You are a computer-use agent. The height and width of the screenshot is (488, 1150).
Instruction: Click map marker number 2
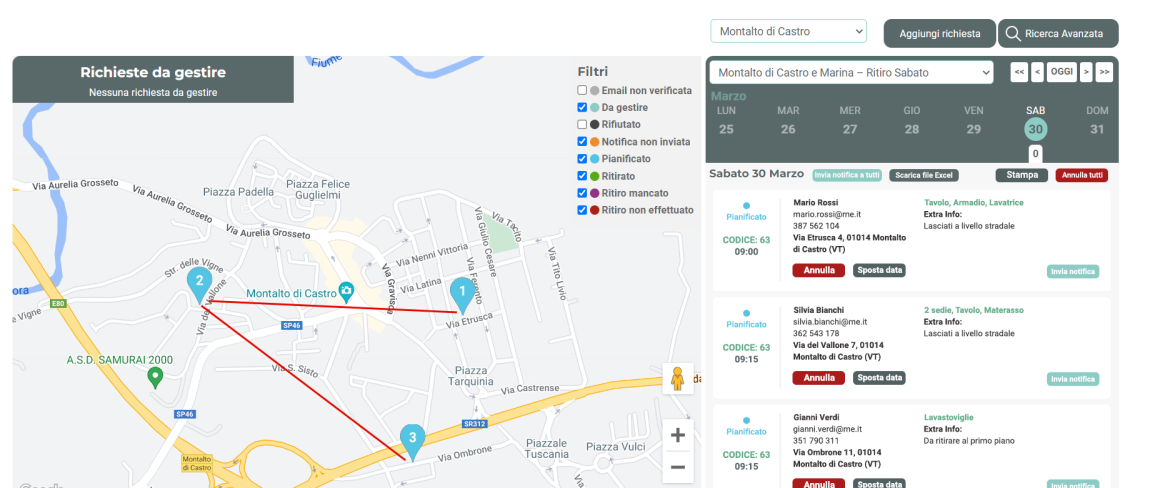(x=200, y=282)
